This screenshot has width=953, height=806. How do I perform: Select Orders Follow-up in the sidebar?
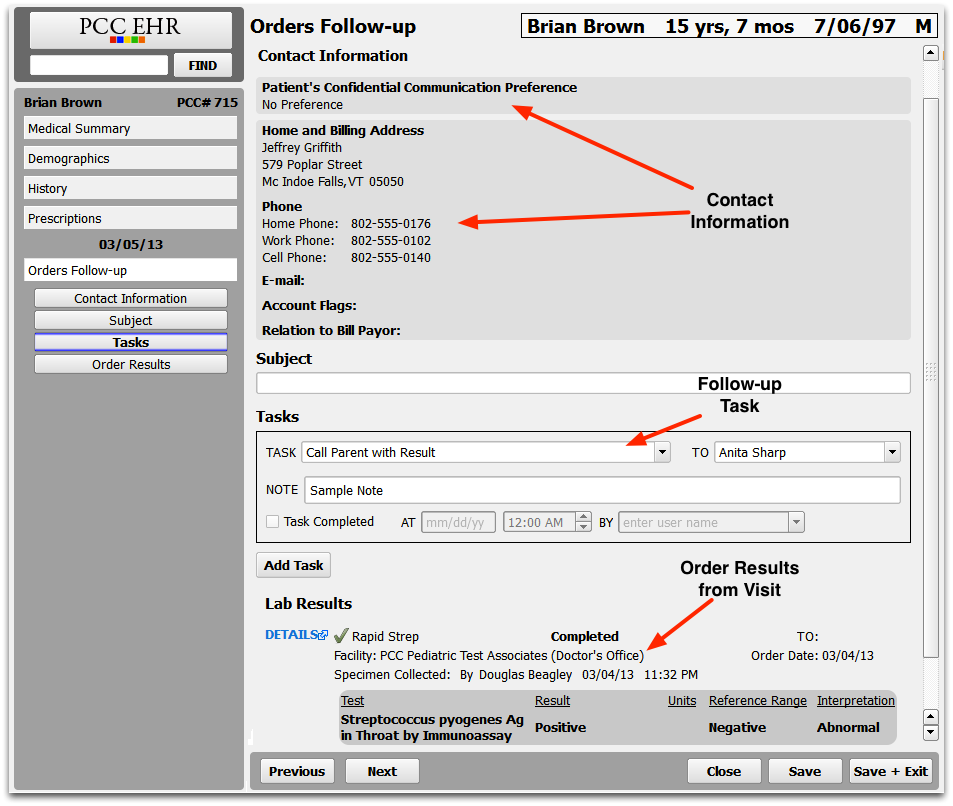tap(130, 270)
